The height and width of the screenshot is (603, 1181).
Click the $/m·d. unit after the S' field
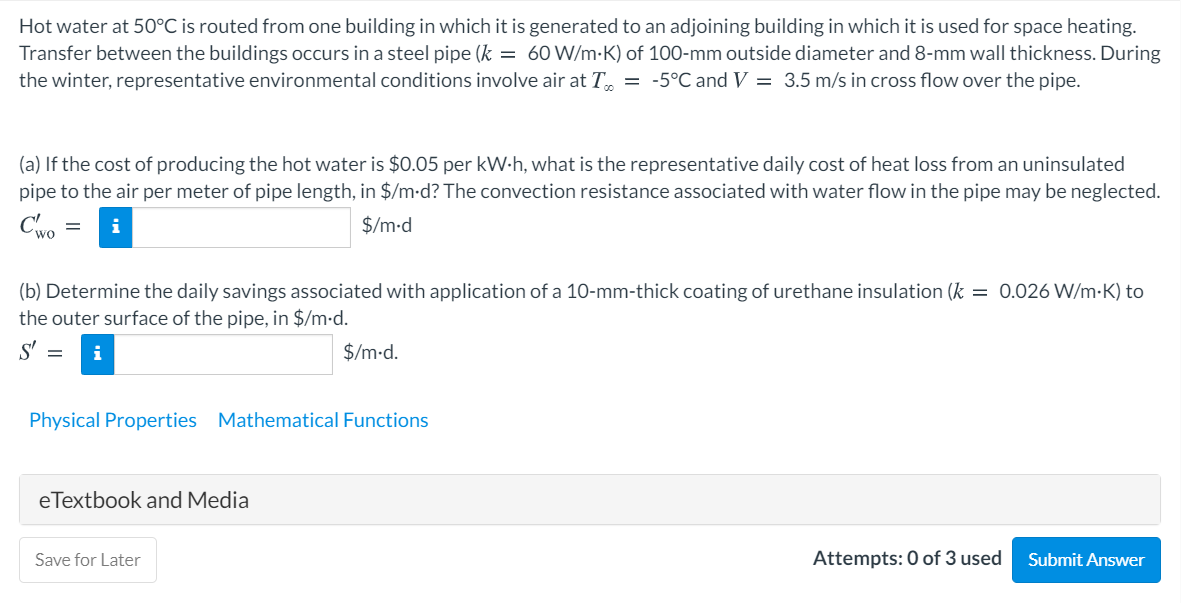pyautogui.click(x=371, y=352)
